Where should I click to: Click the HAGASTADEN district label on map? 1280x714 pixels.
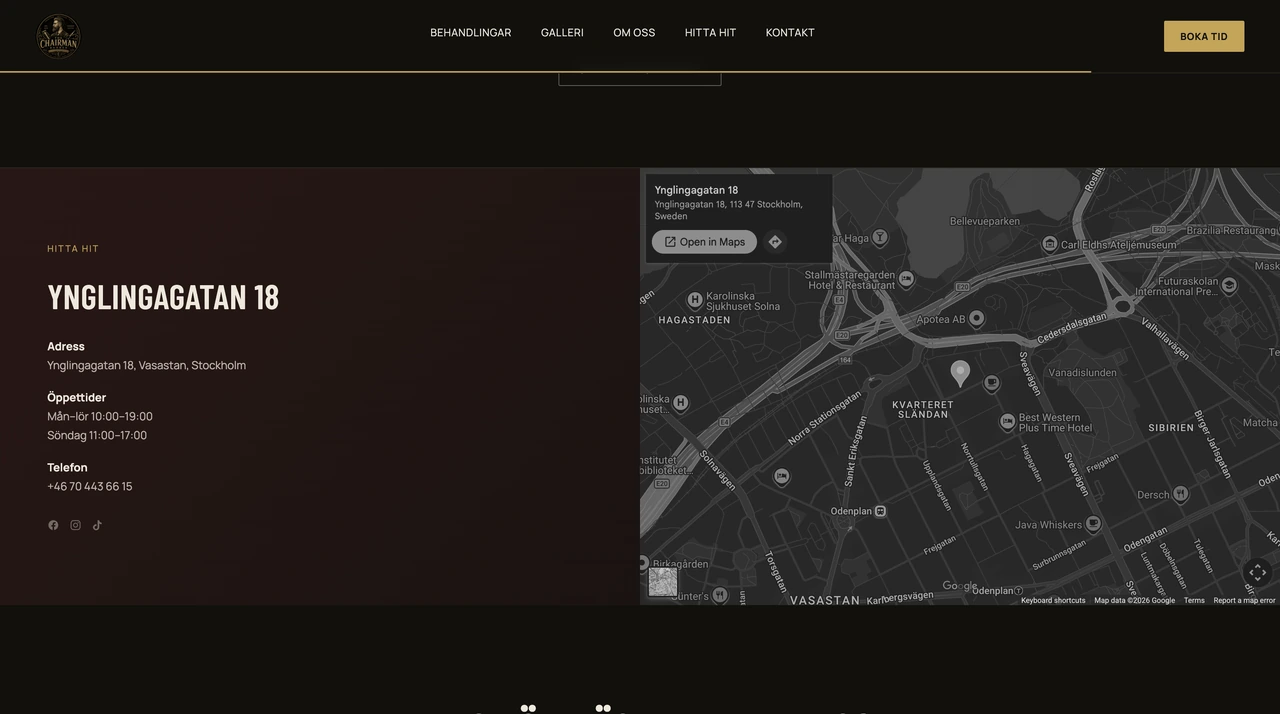(x=694, y=320)
